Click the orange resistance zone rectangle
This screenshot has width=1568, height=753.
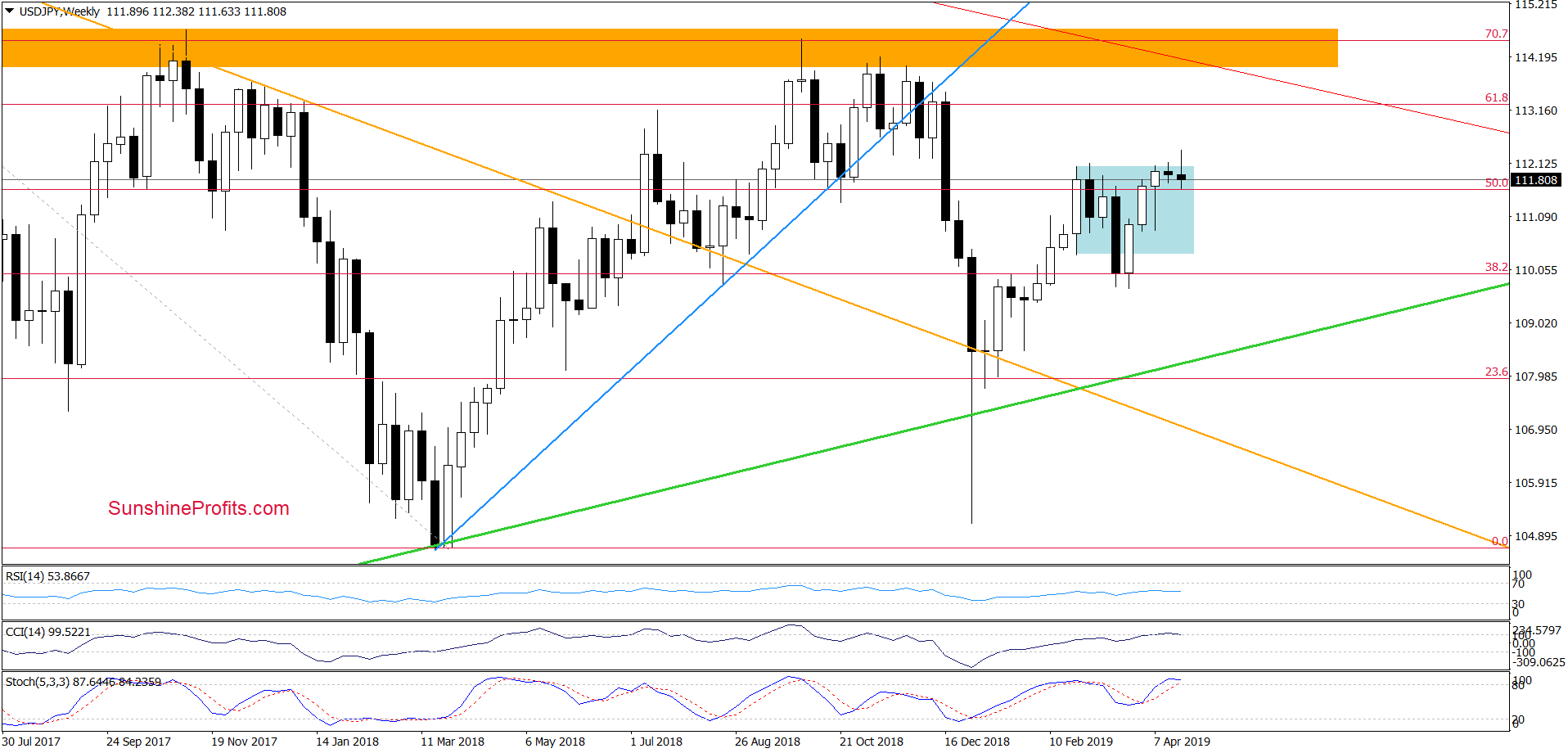point(669,48)
